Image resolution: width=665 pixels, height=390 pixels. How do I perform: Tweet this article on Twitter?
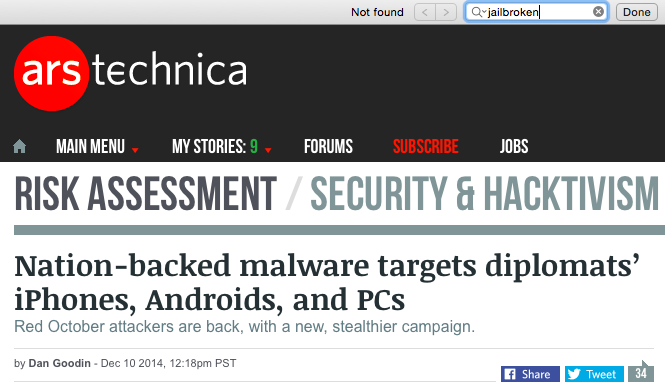(594, 374)
